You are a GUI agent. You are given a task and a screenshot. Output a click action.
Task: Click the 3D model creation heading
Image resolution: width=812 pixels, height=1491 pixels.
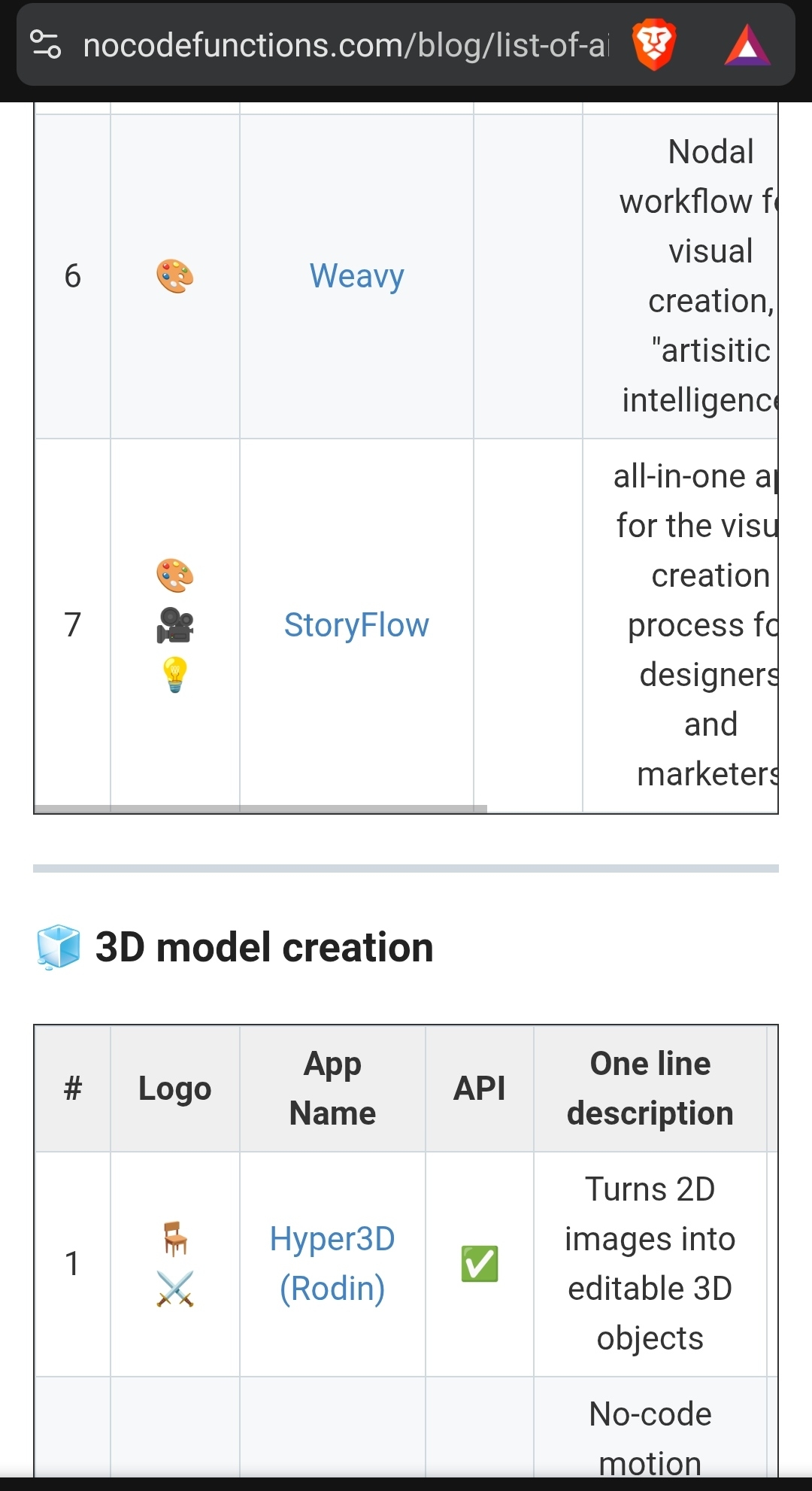pos(264,947)
